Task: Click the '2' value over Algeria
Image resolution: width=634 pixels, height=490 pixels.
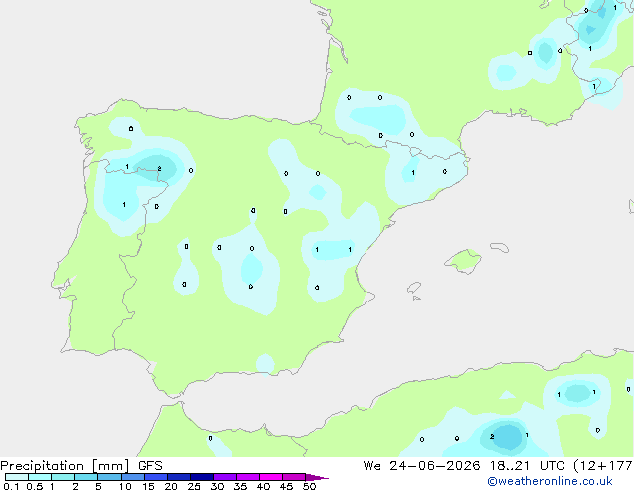Action: pyautogui.click(x=492, y=437)
